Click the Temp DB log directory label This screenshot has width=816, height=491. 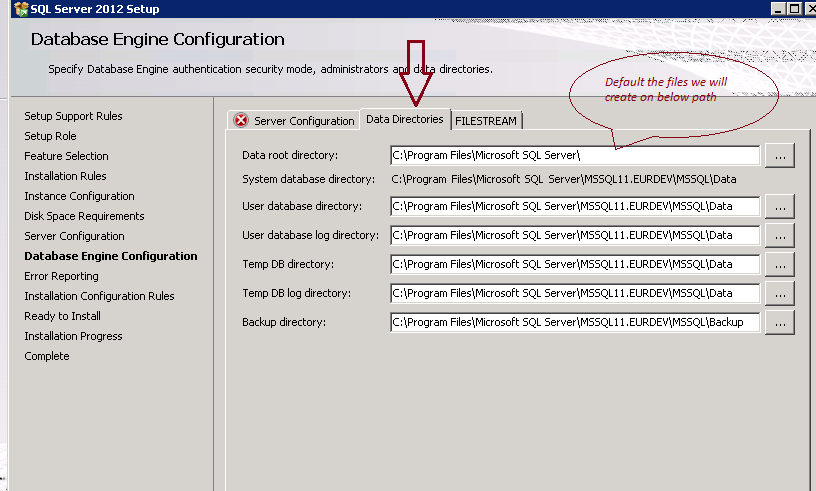point(297,293)
